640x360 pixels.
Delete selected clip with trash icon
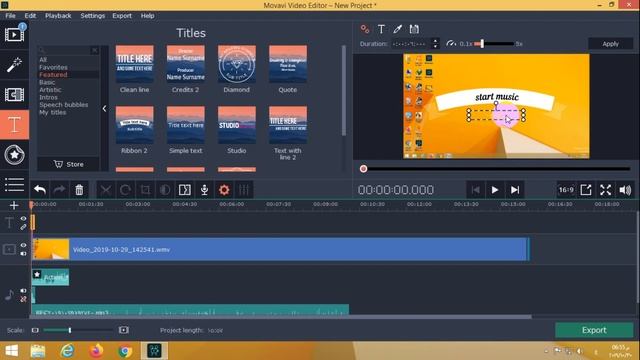79,190
